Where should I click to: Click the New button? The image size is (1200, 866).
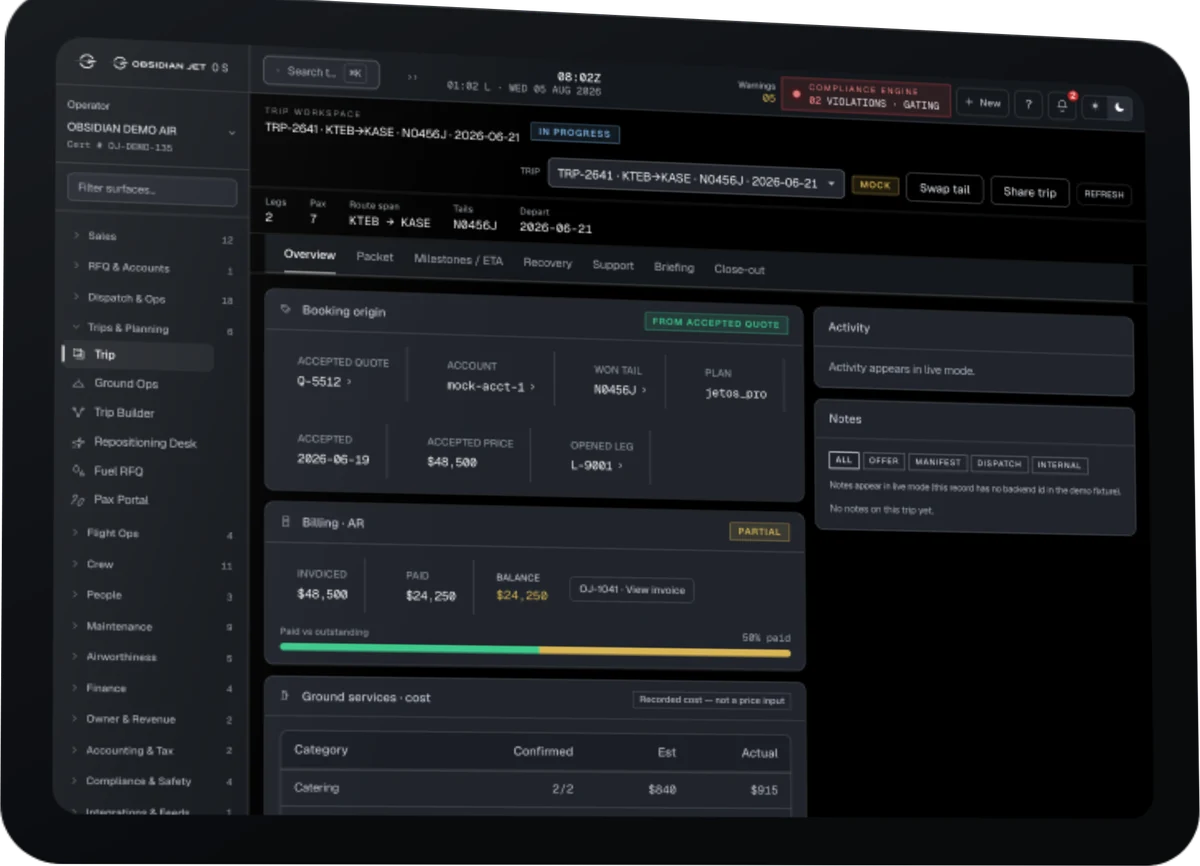(x=983, y=102)
